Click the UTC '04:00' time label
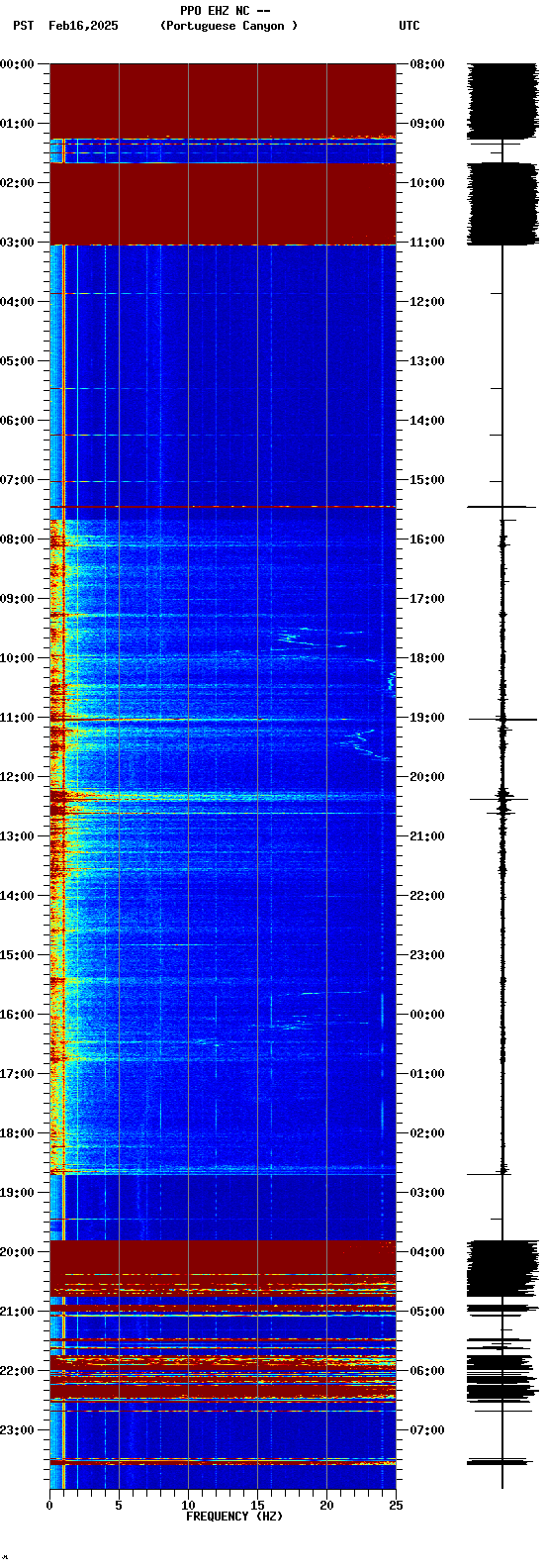This screenshot has height=1568, width=546. point(427,1252)
